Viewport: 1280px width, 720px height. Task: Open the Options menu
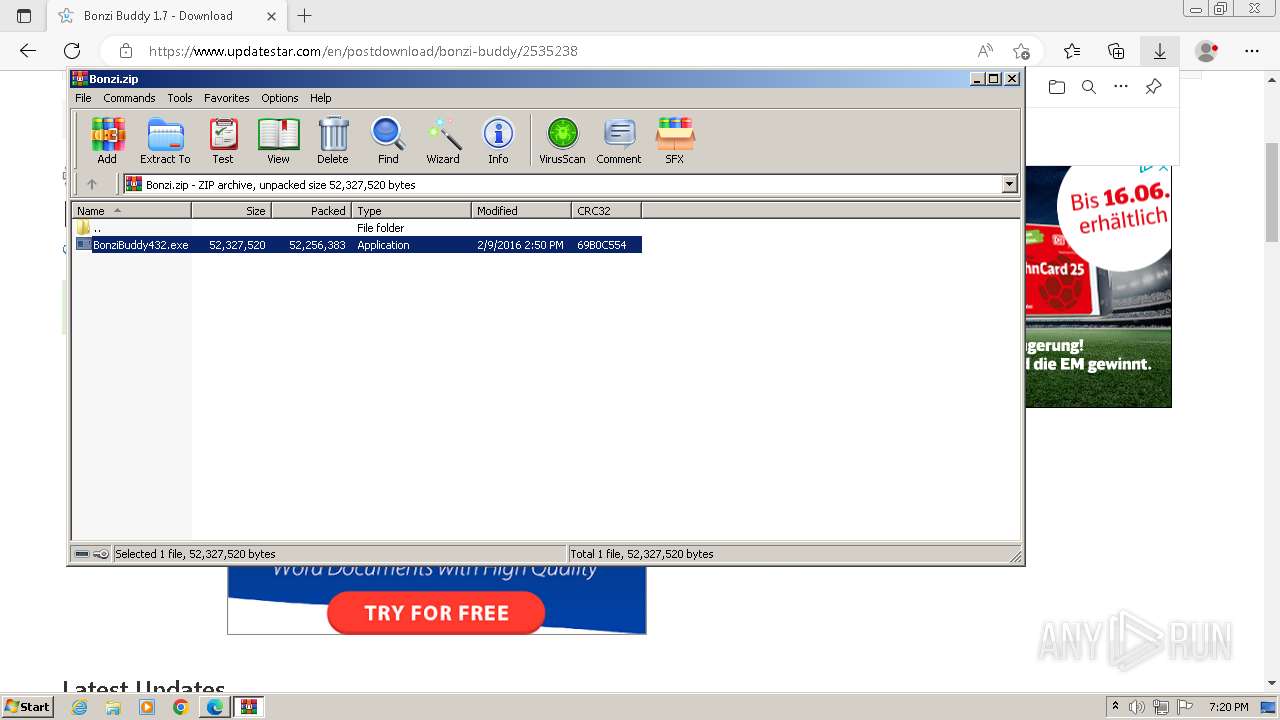[x=280, y=98]
